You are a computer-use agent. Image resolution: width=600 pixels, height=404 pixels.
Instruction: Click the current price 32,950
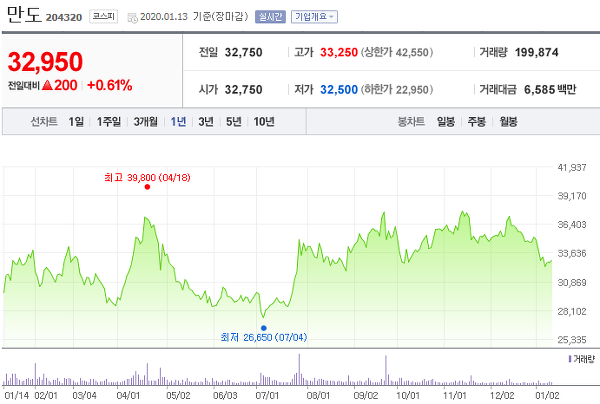[45, 62]
